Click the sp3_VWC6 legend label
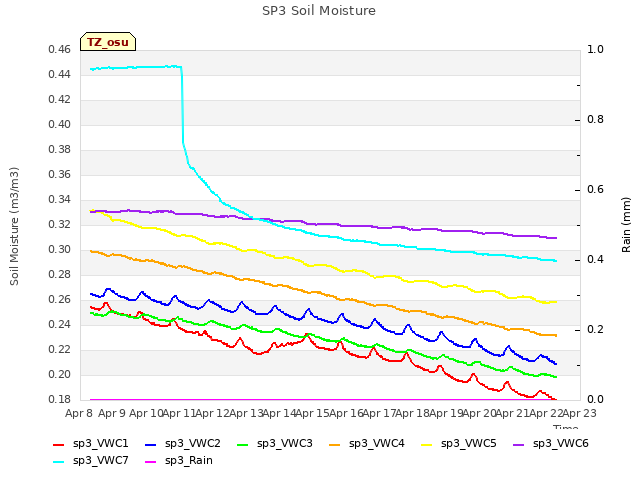Image resolution: width=640 pixels, height=480 pixels. pyautogui.click(x=560, y=444)
